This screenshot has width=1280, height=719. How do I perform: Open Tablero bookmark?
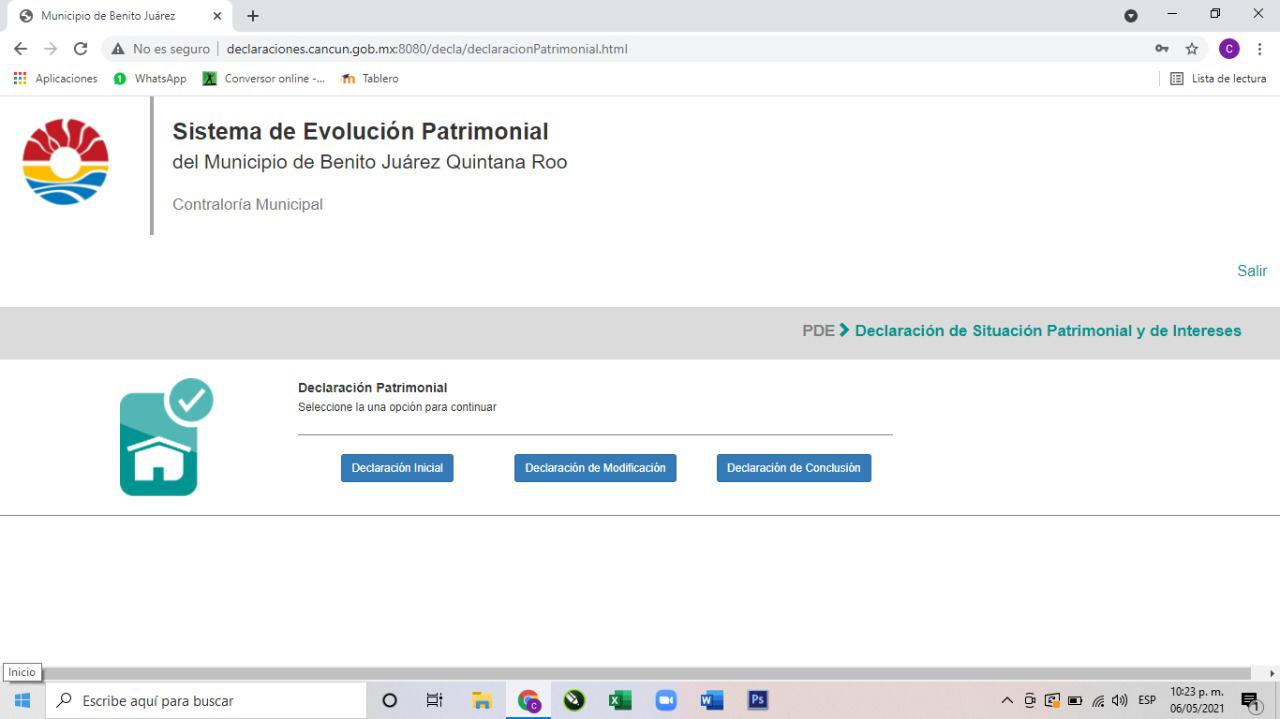[370, 78]
